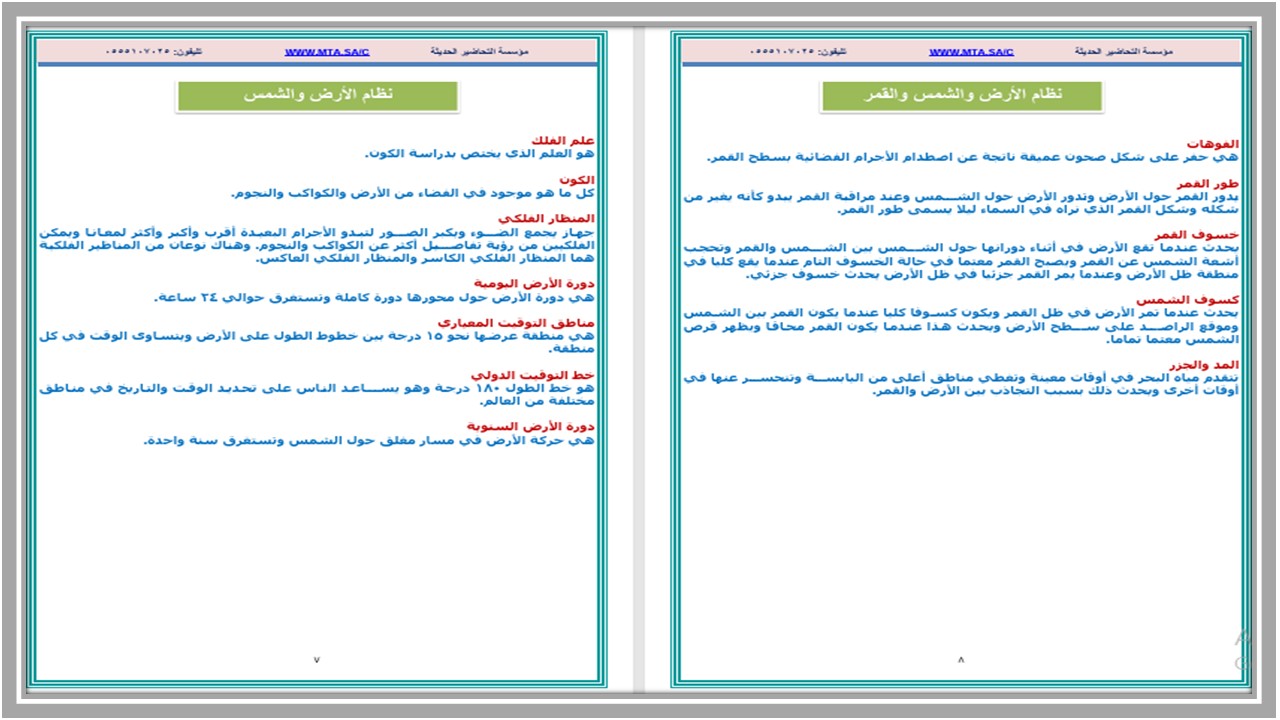Select the banner نظام الأرض والشمس والقمر

click(961, 96)
